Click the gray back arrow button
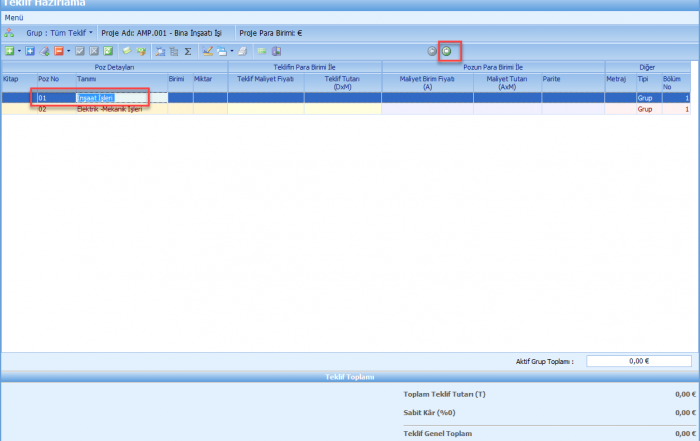The image size is (700, 441). click(x=432, y=50)
